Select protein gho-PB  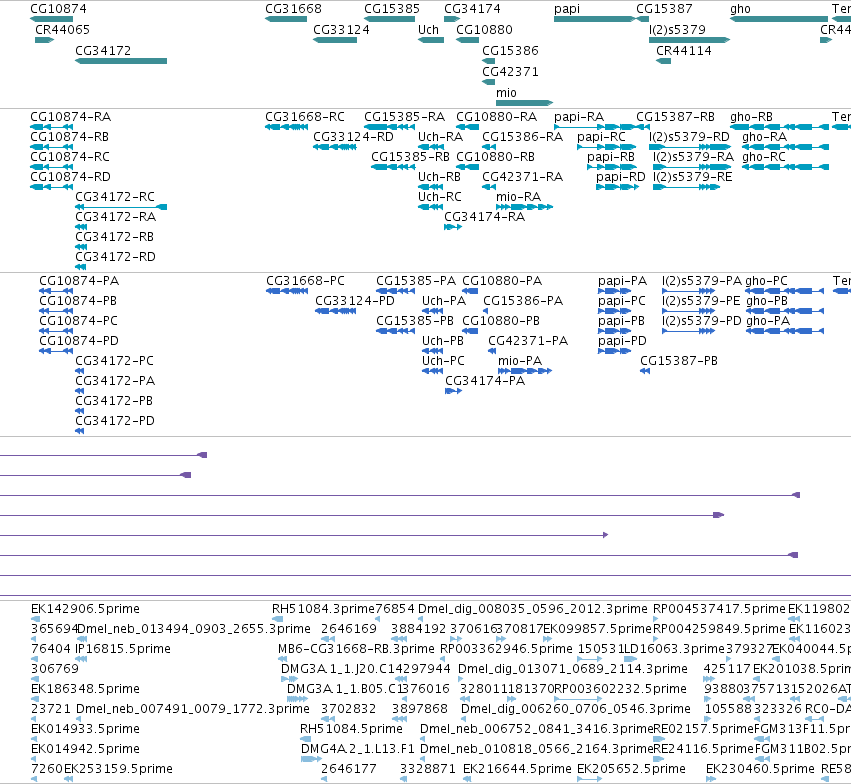click(767, 301)
